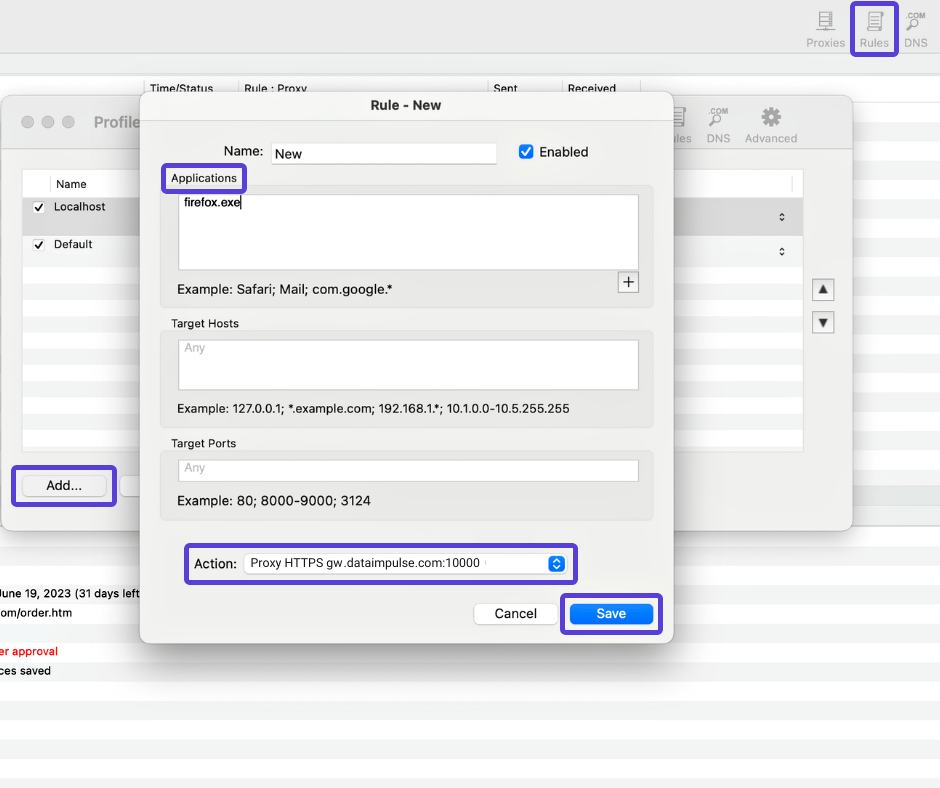Move rule down with the down arrow
This screenshot has width=940, height=788.
coord(823,323)
